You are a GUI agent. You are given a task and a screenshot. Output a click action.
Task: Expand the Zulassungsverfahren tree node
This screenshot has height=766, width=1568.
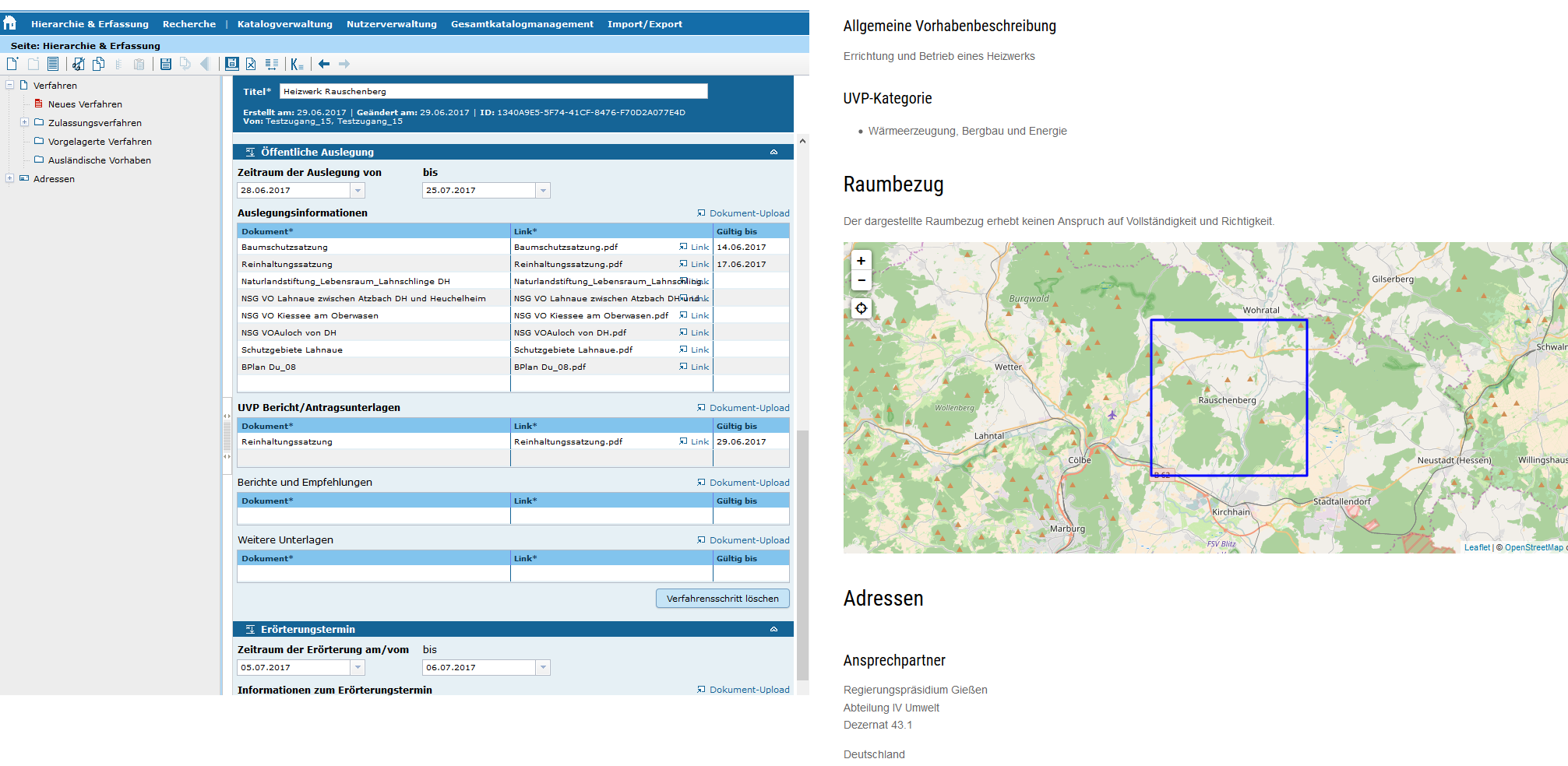coord(25,122)
